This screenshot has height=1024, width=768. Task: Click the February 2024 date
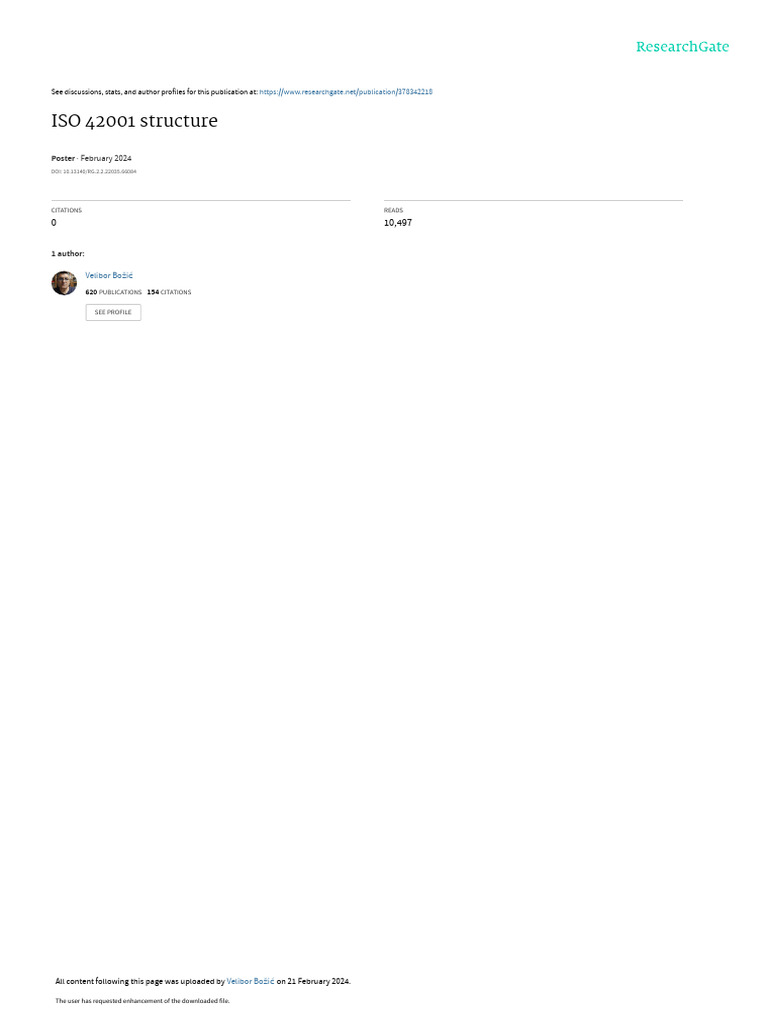[106, 158]
